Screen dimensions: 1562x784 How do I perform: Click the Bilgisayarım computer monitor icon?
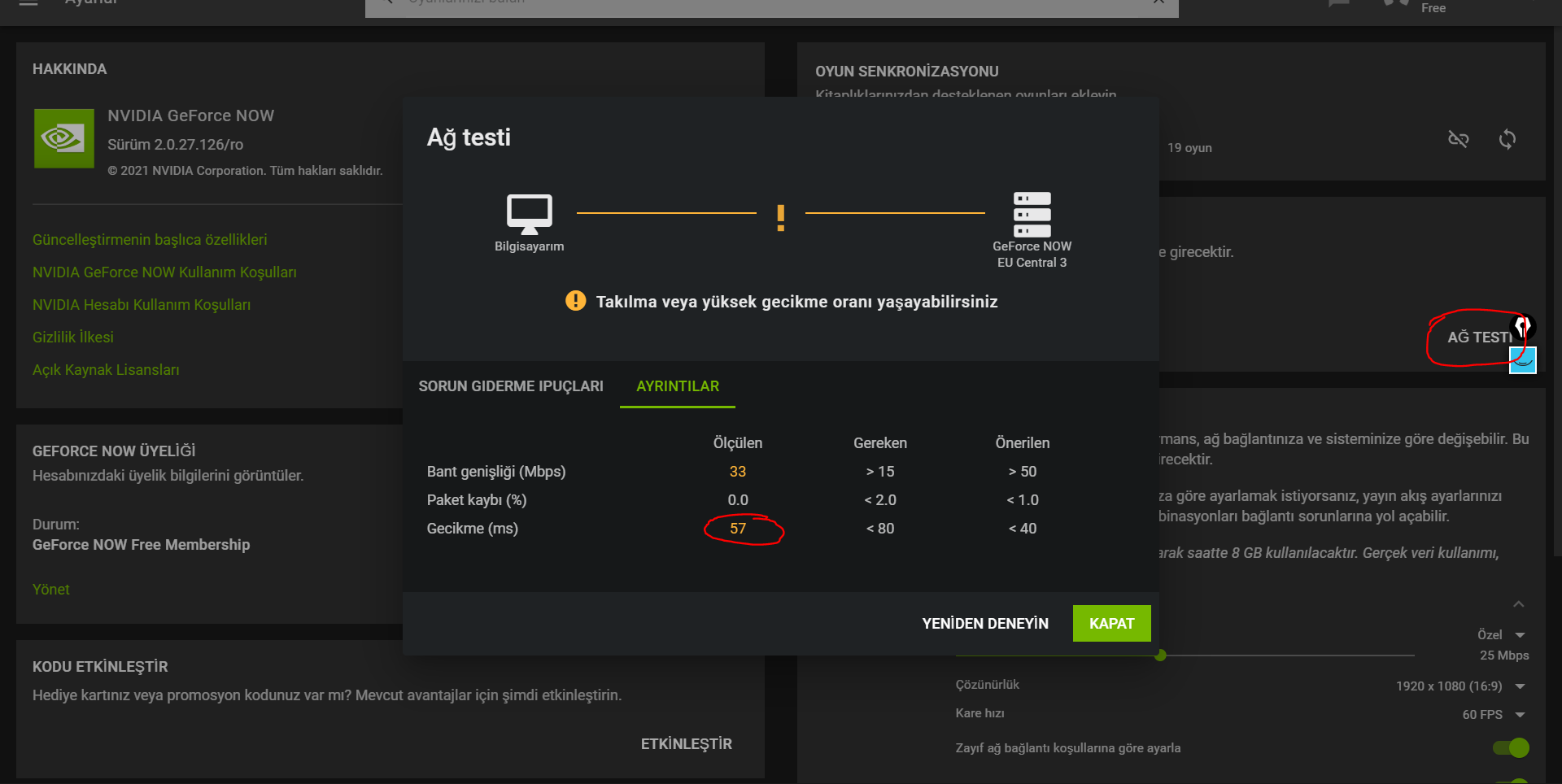pos(530,214)
